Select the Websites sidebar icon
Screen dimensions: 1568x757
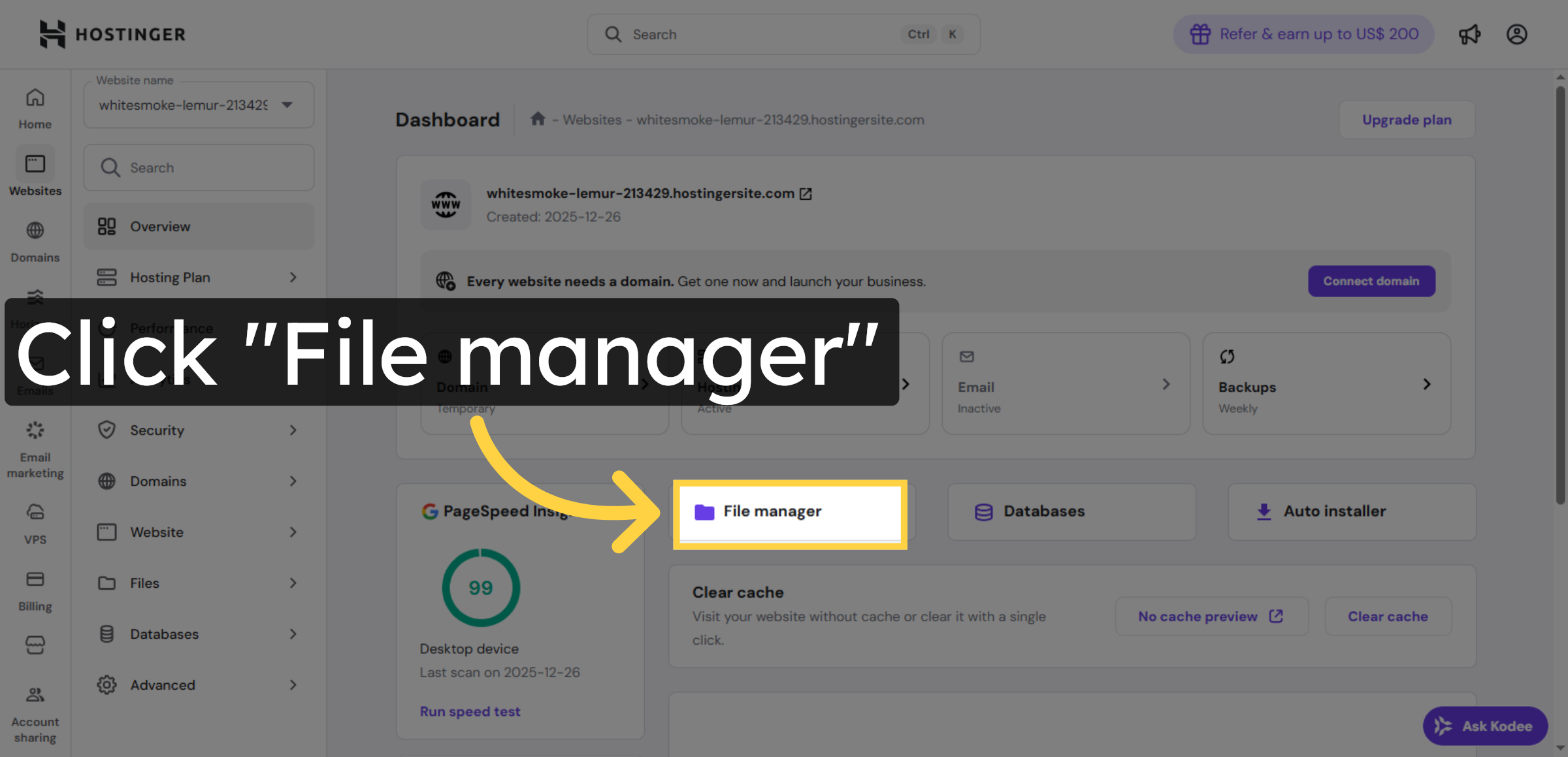[35, 172]
